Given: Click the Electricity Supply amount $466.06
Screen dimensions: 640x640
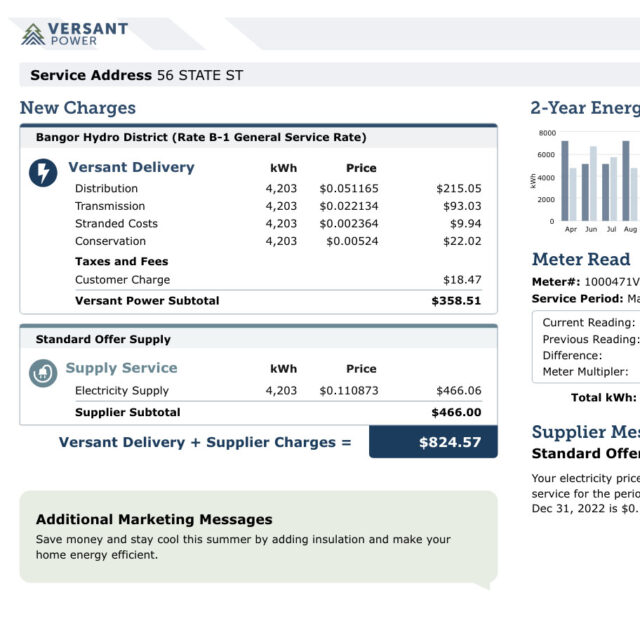Looking at the screenshot, I should tap(458, 391).
